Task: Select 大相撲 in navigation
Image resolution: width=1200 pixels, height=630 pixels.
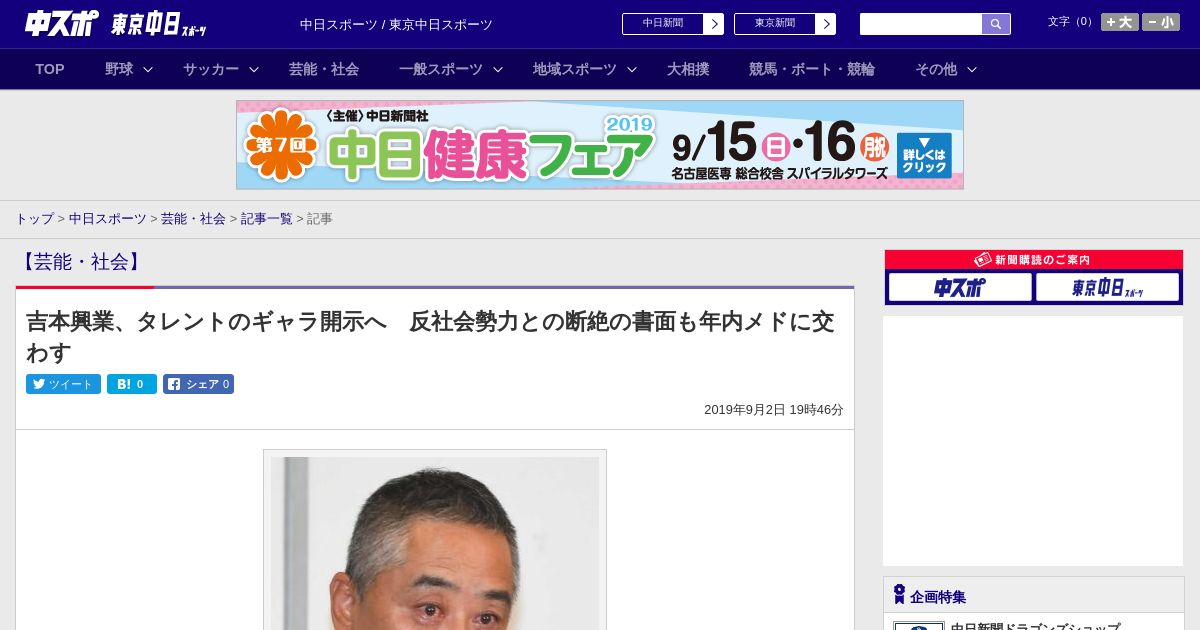Action: tap(688, 69)
